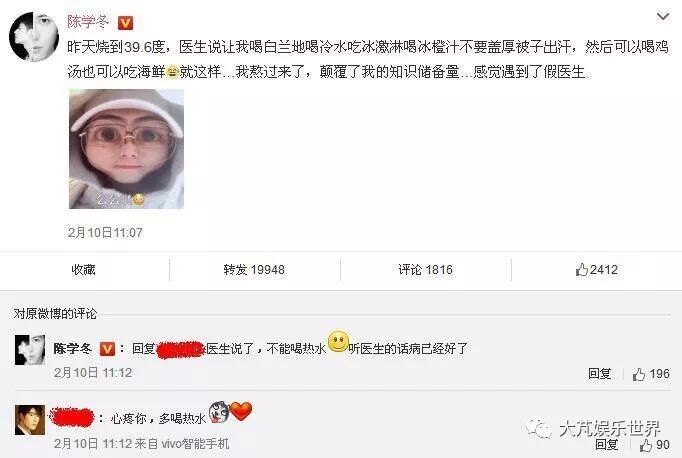Click the post timestamp 2月10日 11:07
This screenshot has width=682, height=458.
tap(105, 232)
